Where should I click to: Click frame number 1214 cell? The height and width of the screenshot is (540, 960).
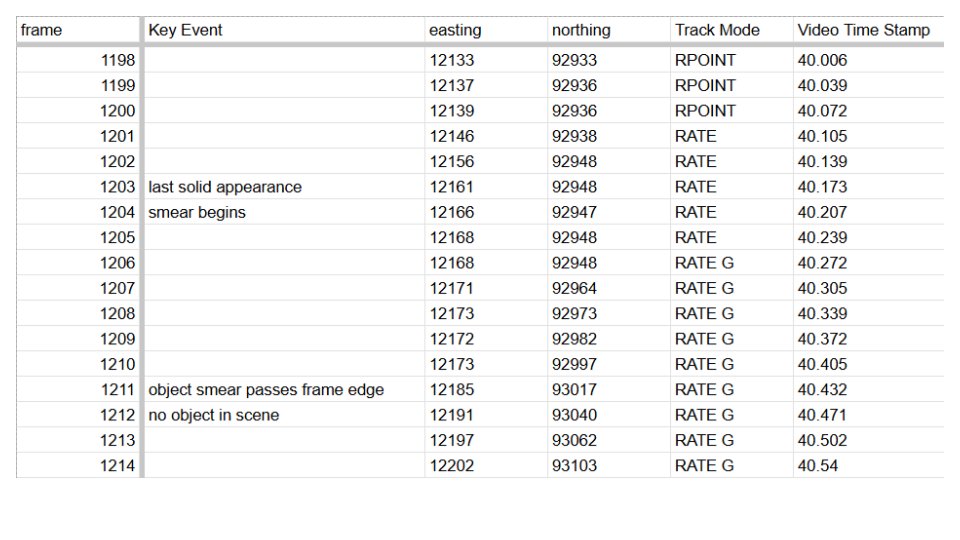[78, 466]
